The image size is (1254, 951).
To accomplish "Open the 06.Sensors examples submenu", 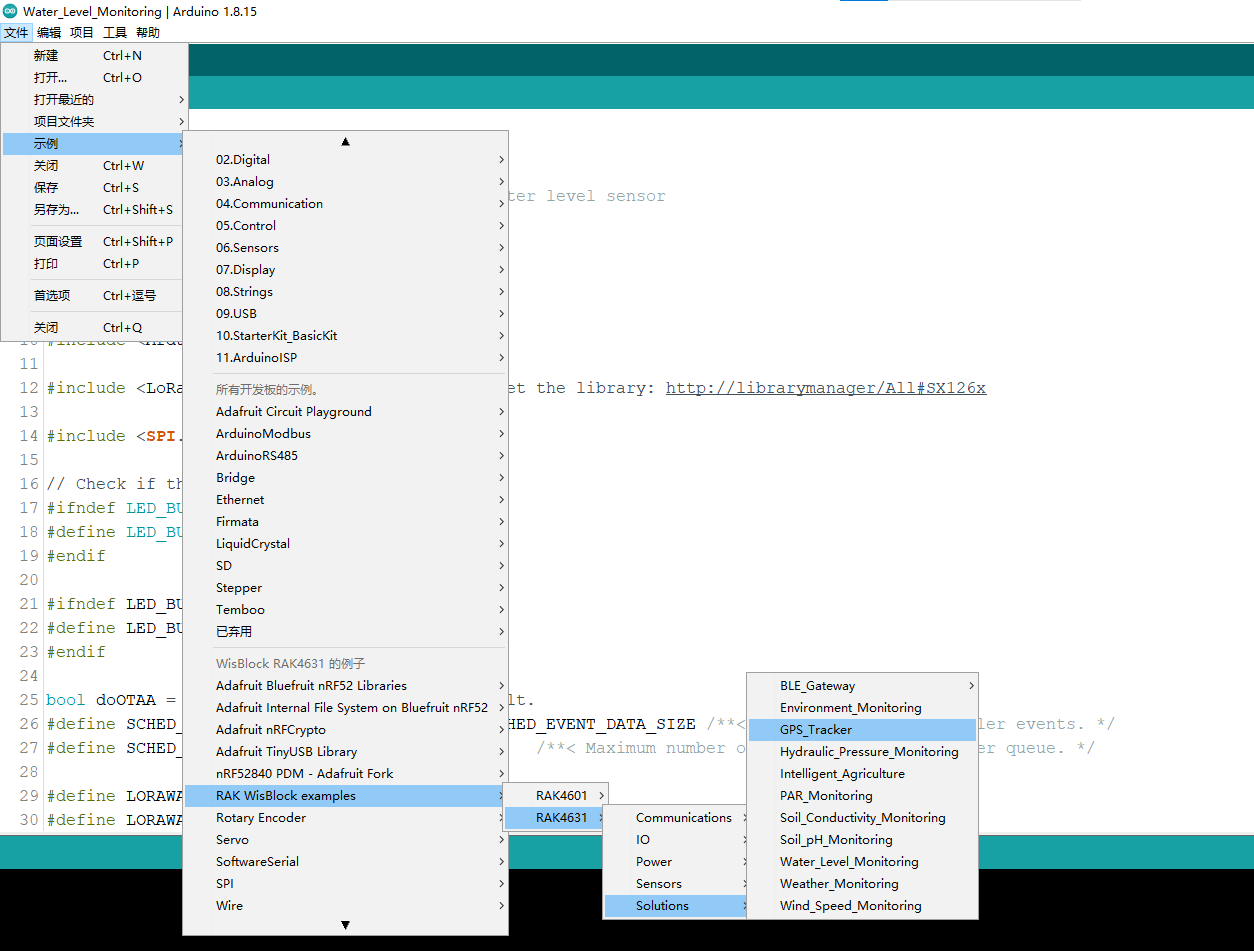I will (x=248, y=248).
